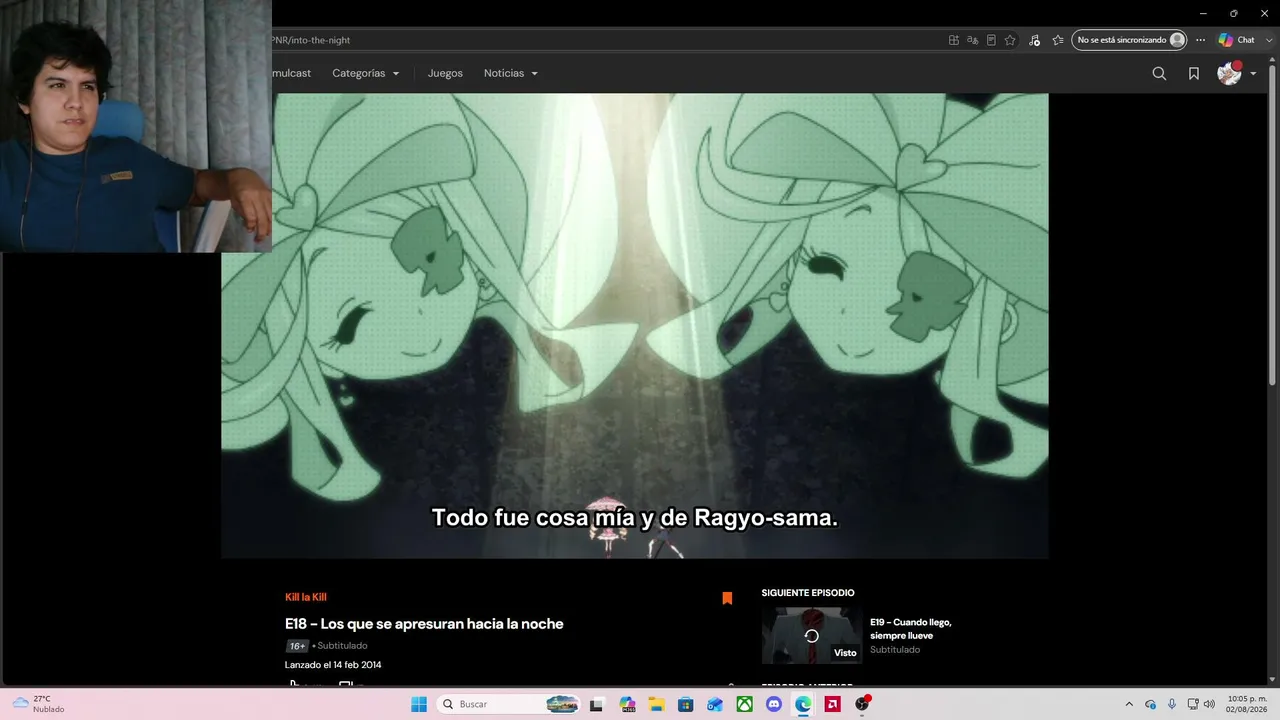
Task: Show hidden system tray icons
Action: 1129,704
